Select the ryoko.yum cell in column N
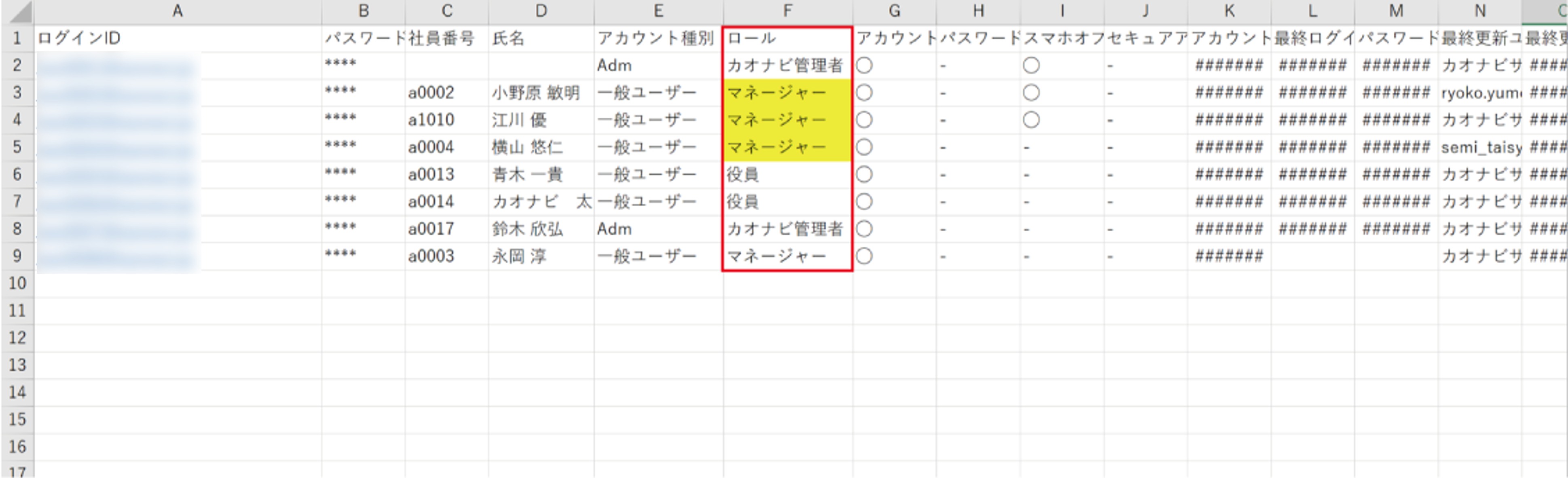Viewport: 1568px width, 478px height. click(x=1479, y=93)
